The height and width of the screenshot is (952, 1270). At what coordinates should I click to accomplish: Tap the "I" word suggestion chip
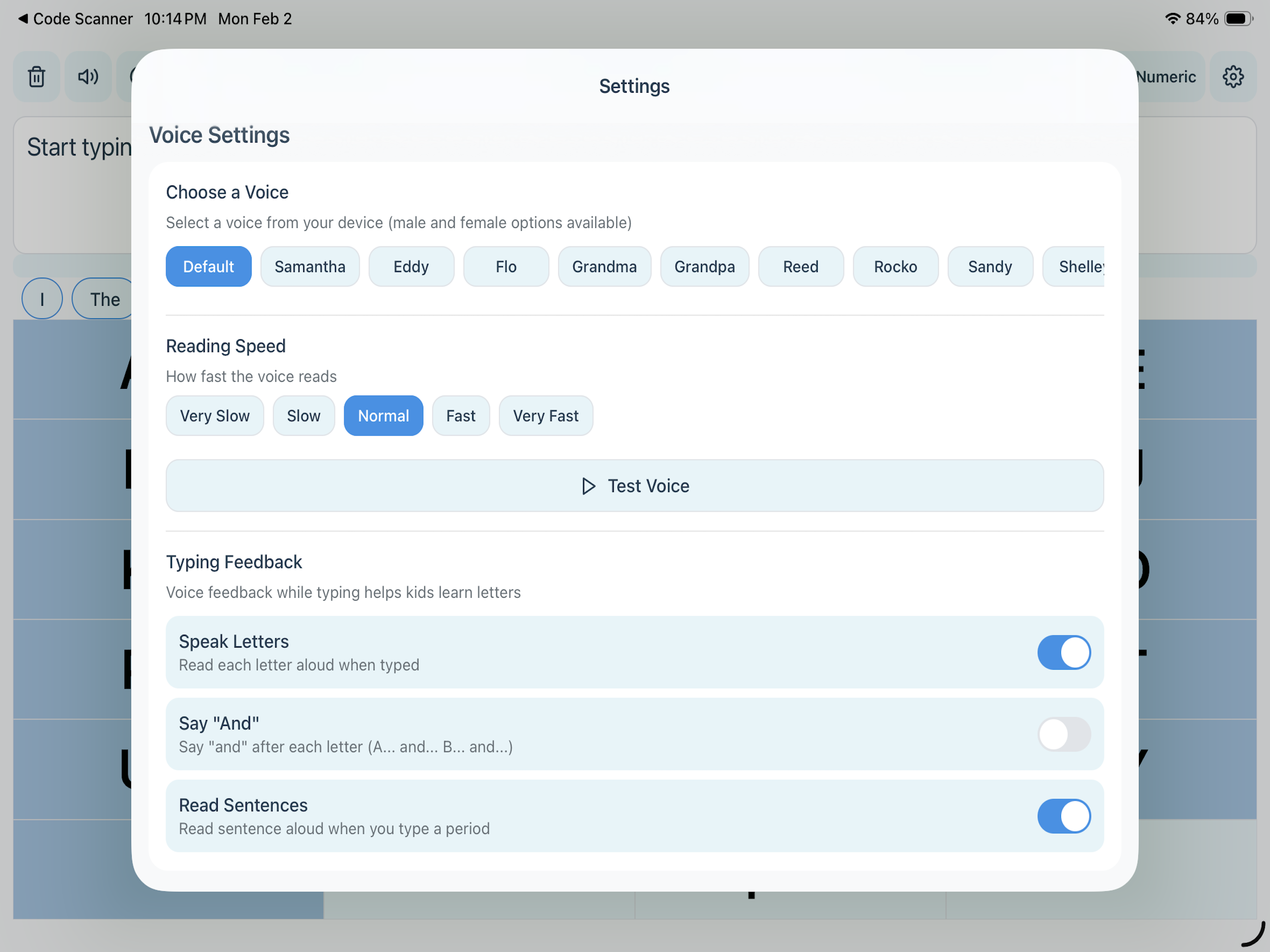pyautogui.click(x=42, y=299)
